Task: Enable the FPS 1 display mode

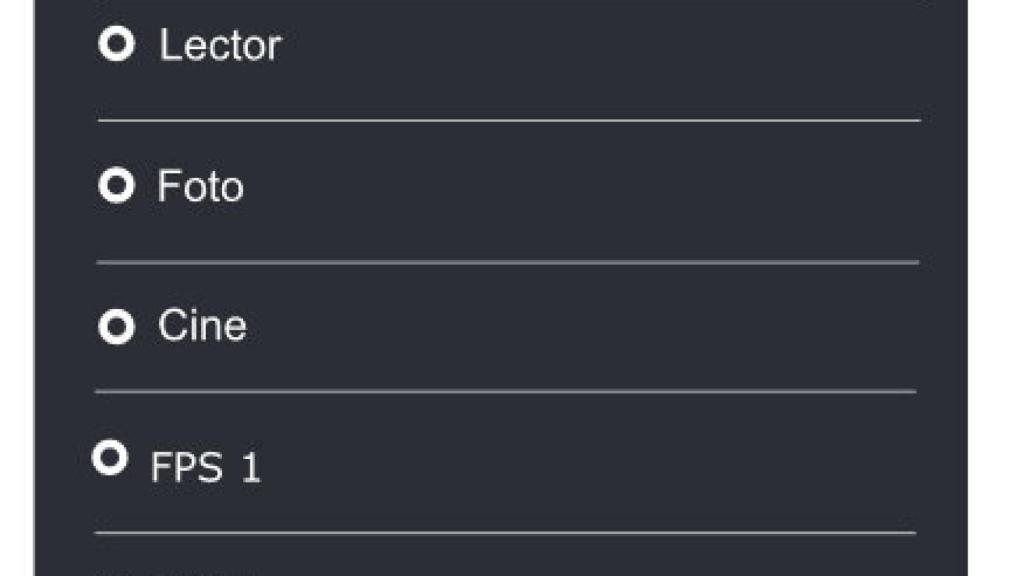Action: [112, 460]
